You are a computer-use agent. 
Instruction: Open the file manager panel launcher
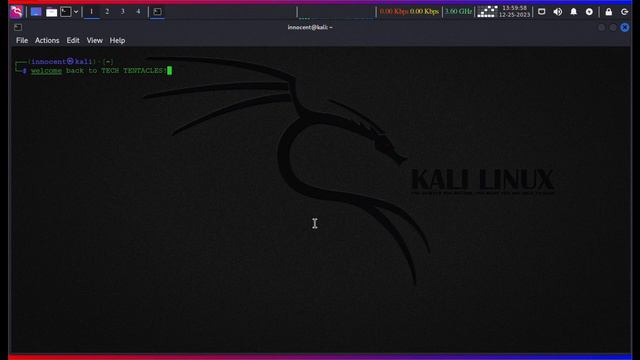tap(51, 12)
